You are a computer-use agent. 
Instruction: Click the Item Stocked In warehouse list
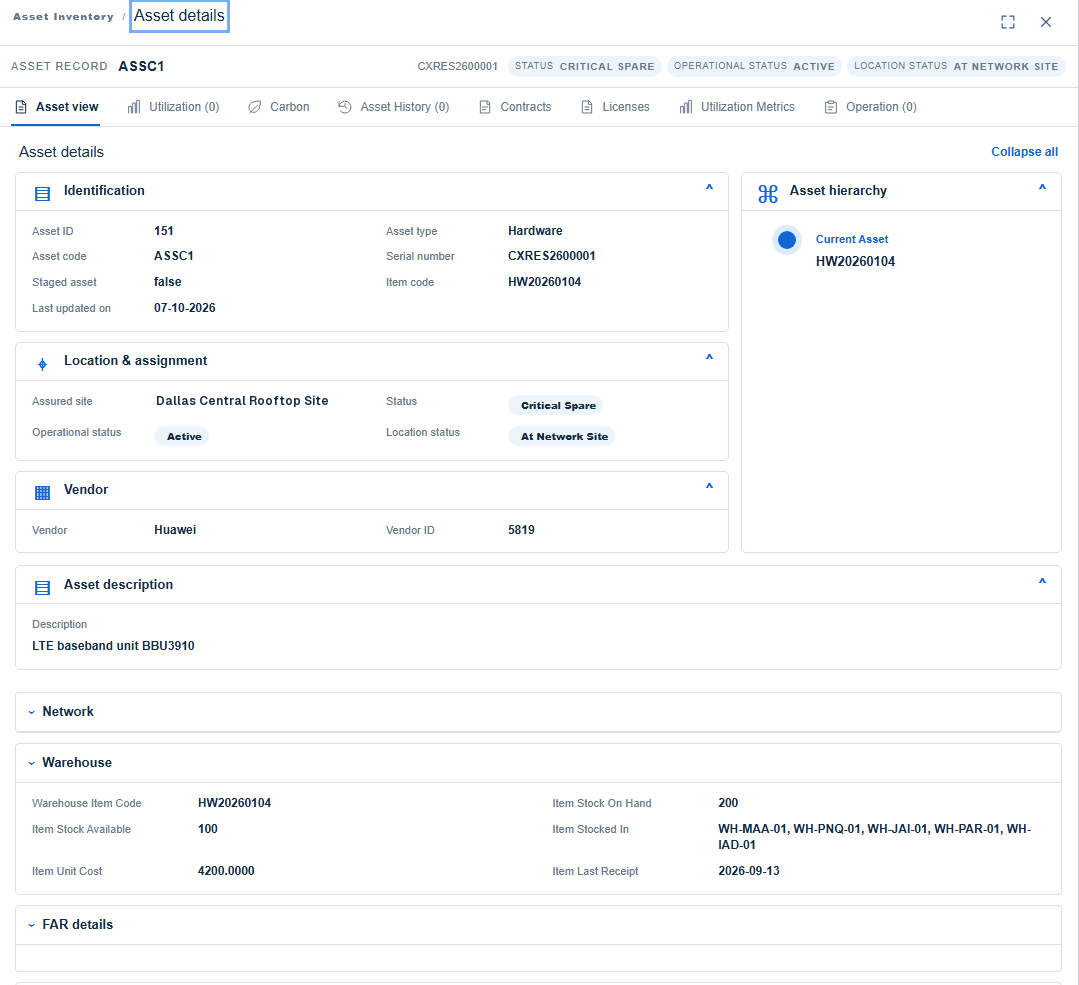point(875,836)
